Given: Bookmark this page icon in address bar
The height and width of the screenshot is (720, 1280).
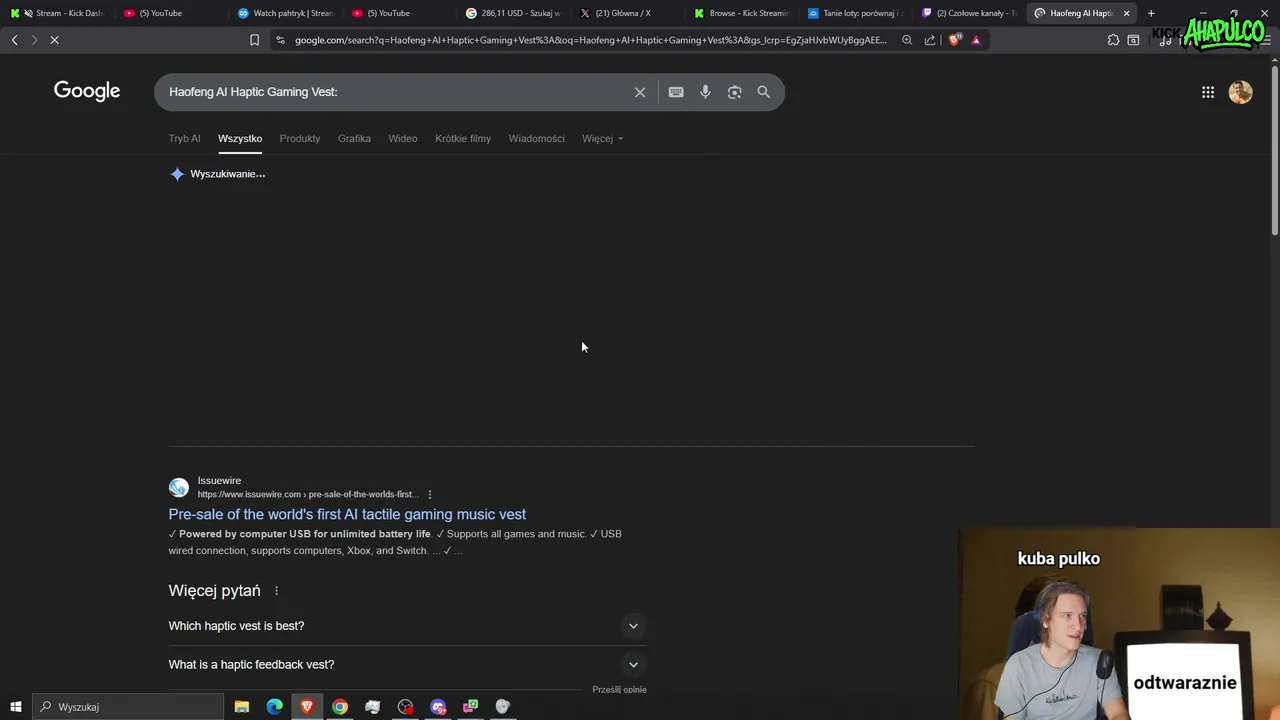Looking at the screenshot, I should click(x=254, y=40).
